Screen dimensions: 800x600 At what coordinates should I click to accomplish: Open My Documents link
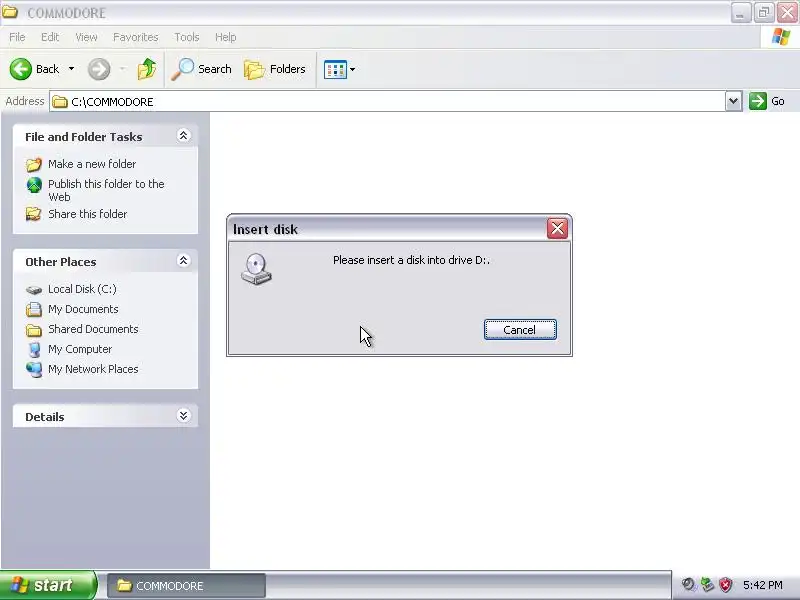(x=83, y=309)
